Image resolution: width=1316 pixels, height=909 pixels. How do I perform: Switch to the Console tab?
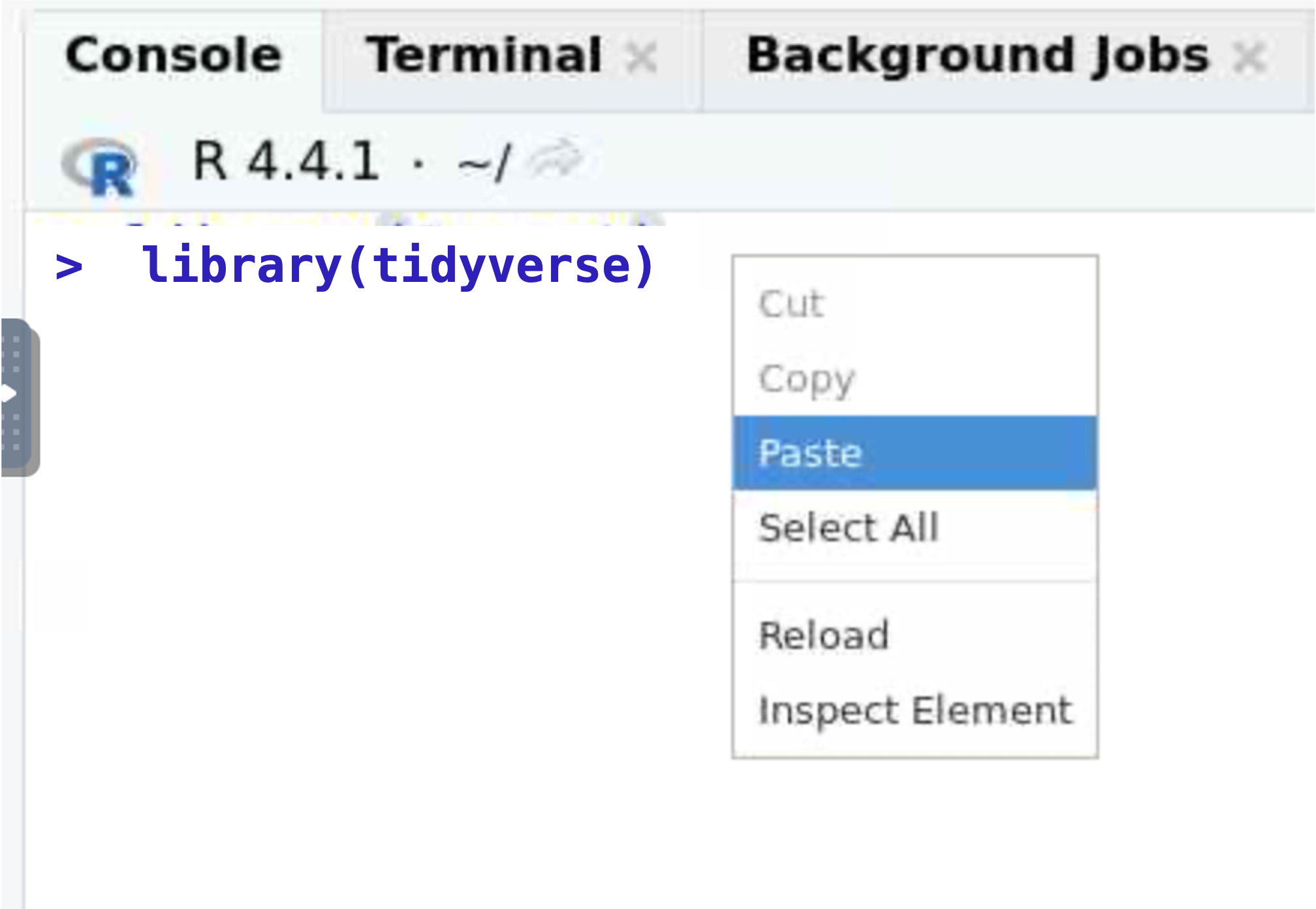(174, 55)
